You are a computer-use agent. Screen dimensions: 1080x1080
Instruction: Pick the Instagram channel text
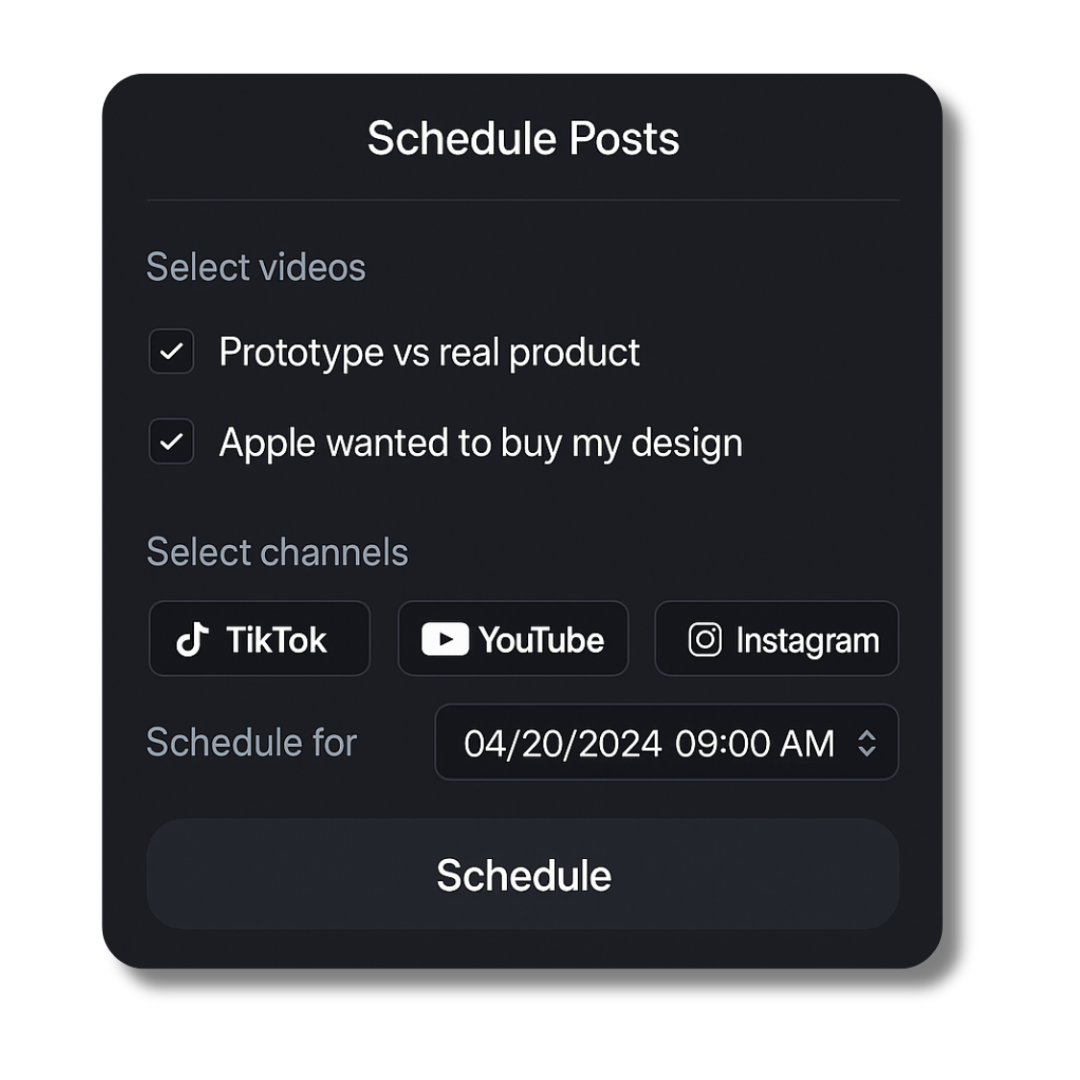(807, 640)
